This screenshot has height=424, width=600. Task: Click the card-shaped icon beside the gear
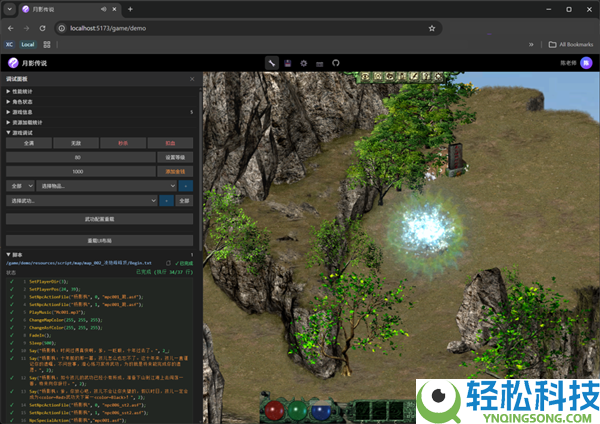click(320, 64)
